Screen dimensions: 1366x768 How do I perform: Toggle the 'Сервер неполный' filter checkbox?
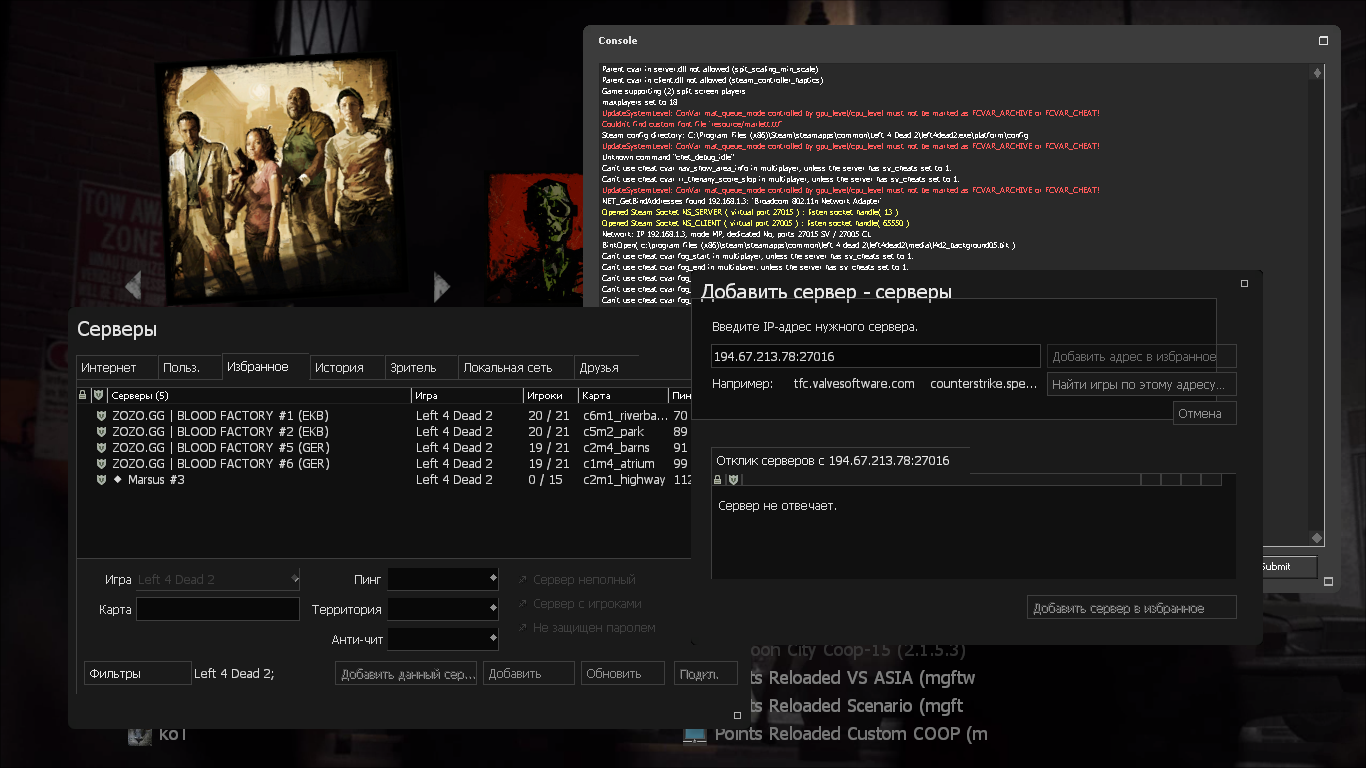coord(523,580)
